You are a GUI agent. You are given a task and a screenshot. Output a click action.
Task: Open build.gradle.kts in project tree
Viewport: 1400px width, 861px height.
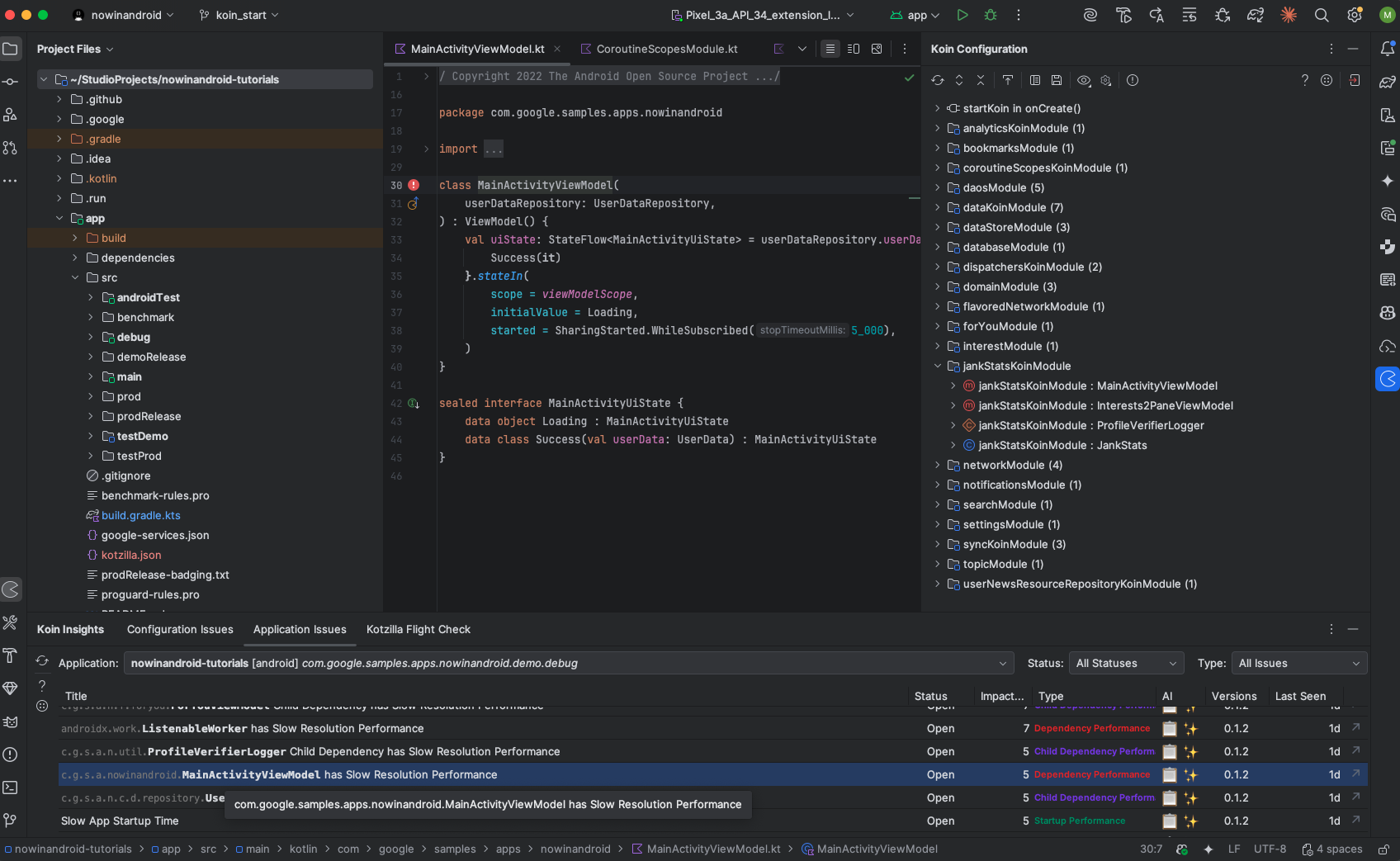(140, 515)
